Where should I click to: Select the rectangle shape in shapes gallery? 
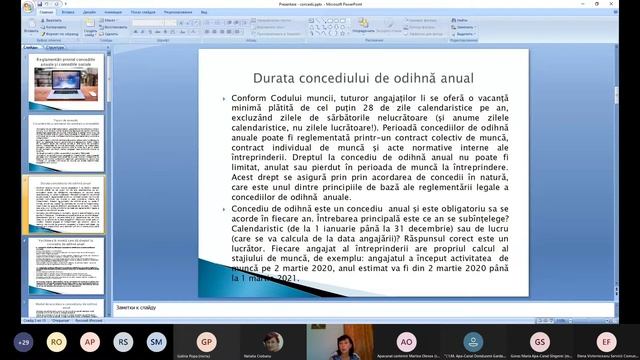click(330, 20)
